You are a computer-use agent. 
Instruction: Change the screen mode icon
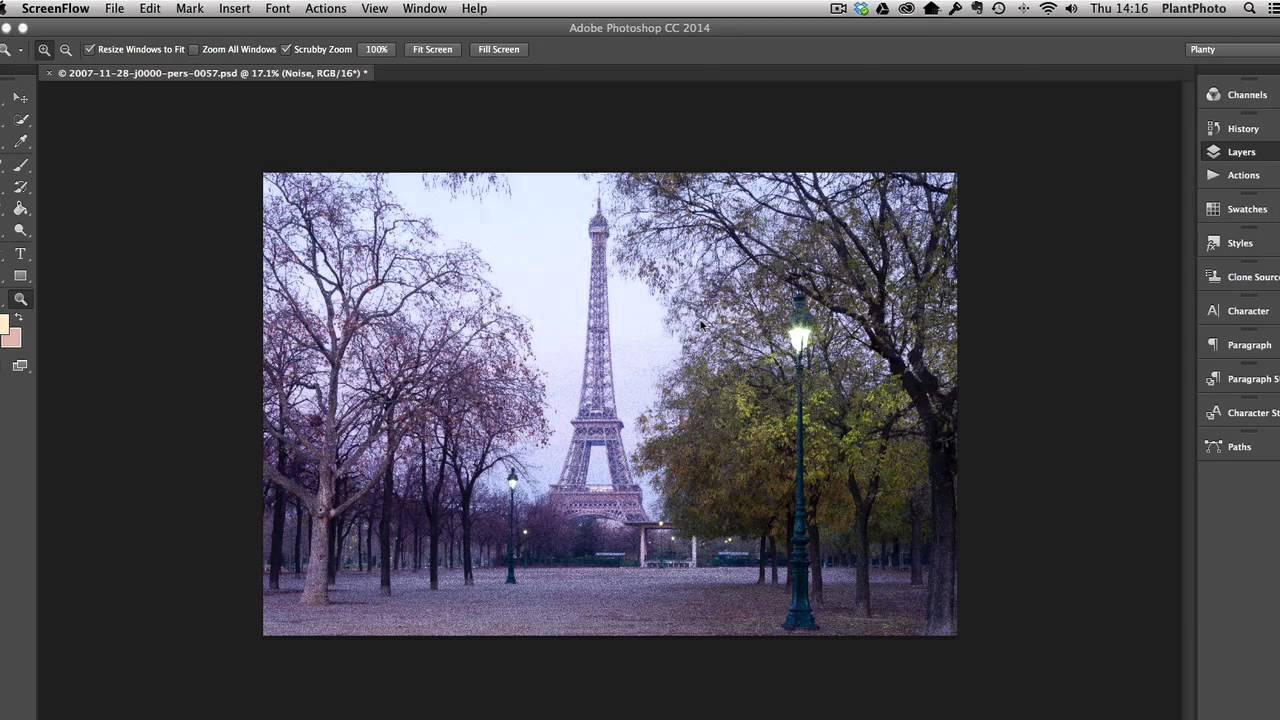[20, 366]
